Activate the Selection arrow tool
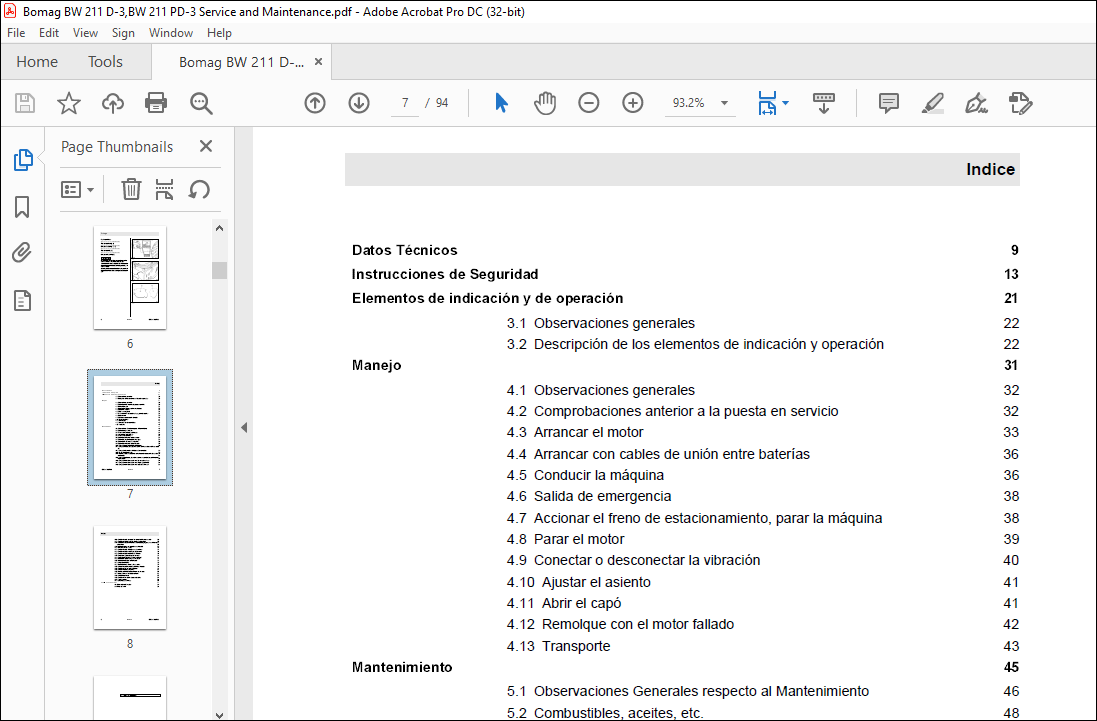 tap(501, 103)
